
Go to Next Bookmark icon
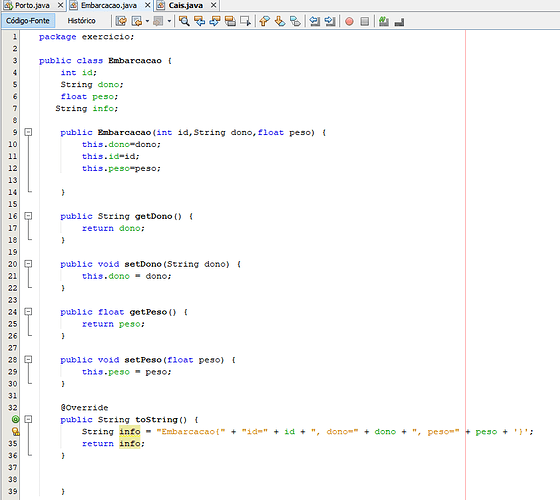[x=280, y=21]
